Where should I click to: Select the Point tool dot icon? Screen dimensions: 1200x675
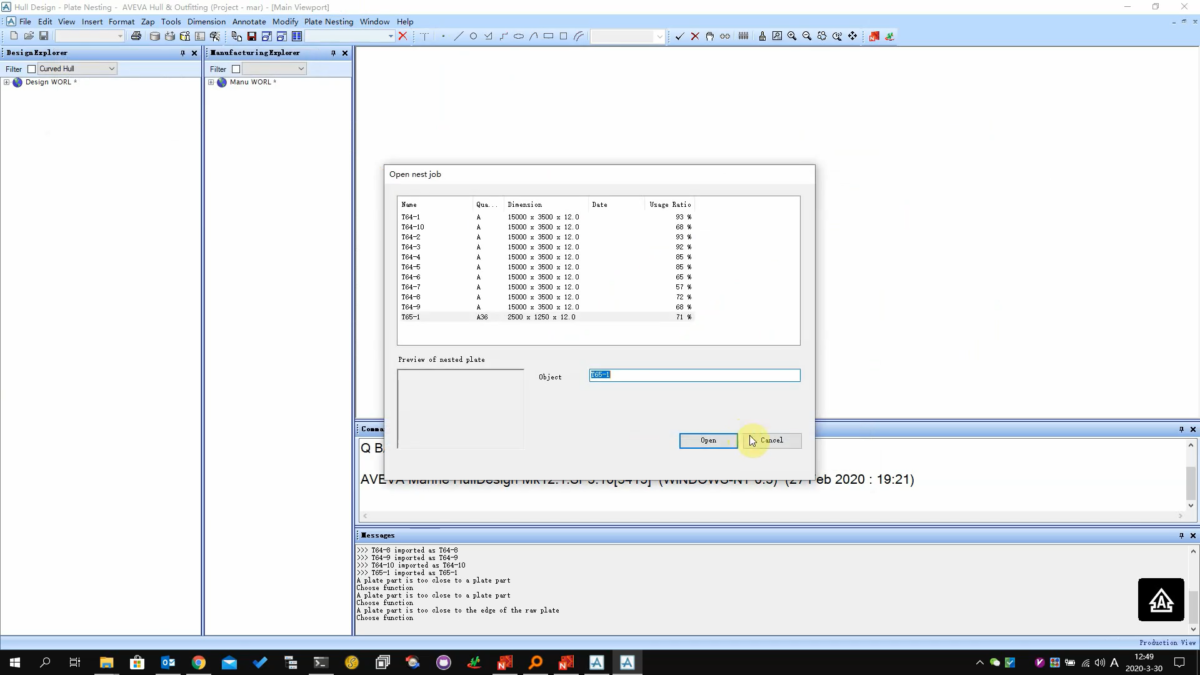[443, 36]
